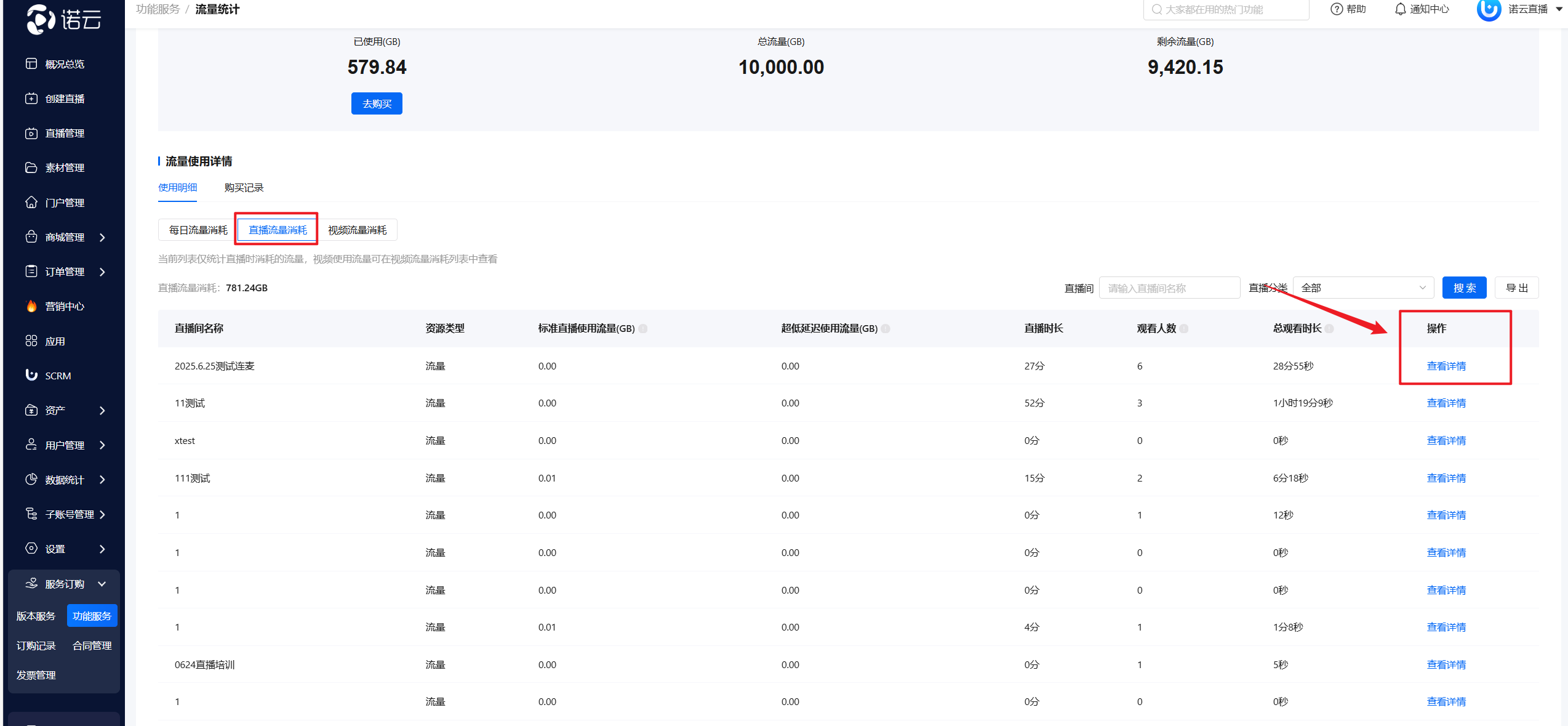Open the marketing center flame icon
The width and height of the screenshot is (1568, 726).
[31, 306]
